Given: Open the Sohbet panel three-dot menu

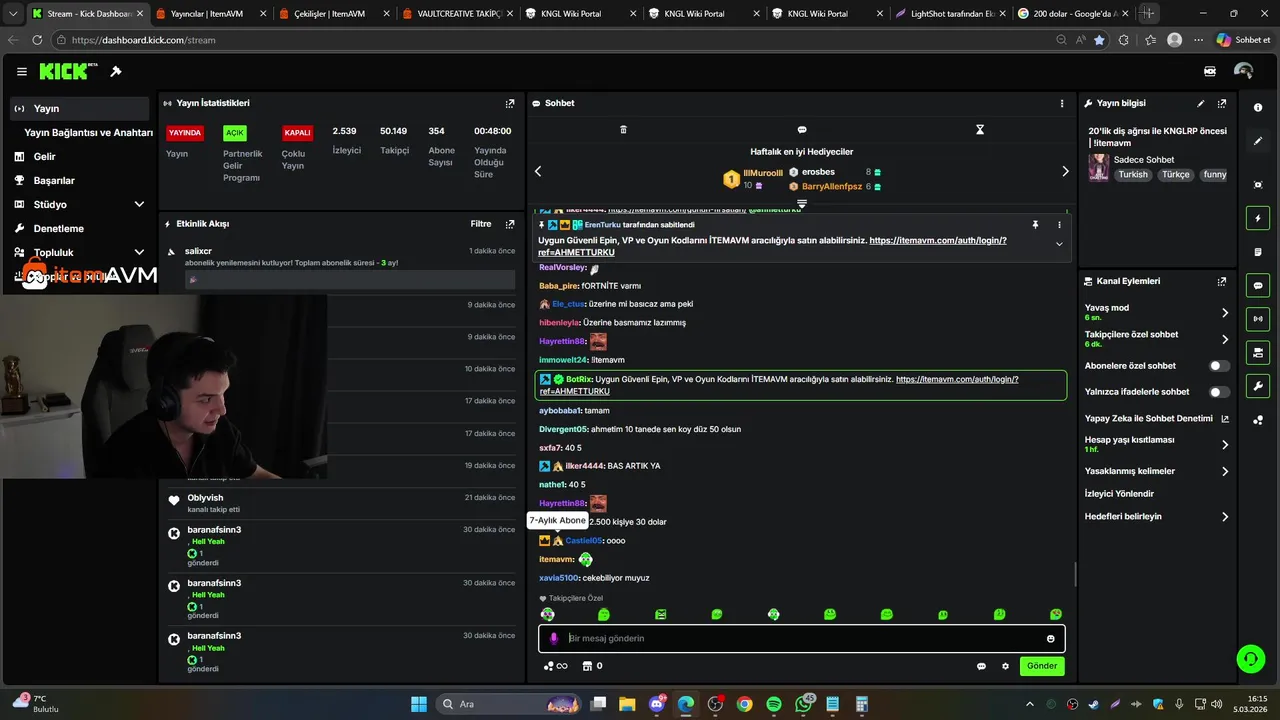Looking at the screenshot, I should click(x=1062, y=103).
